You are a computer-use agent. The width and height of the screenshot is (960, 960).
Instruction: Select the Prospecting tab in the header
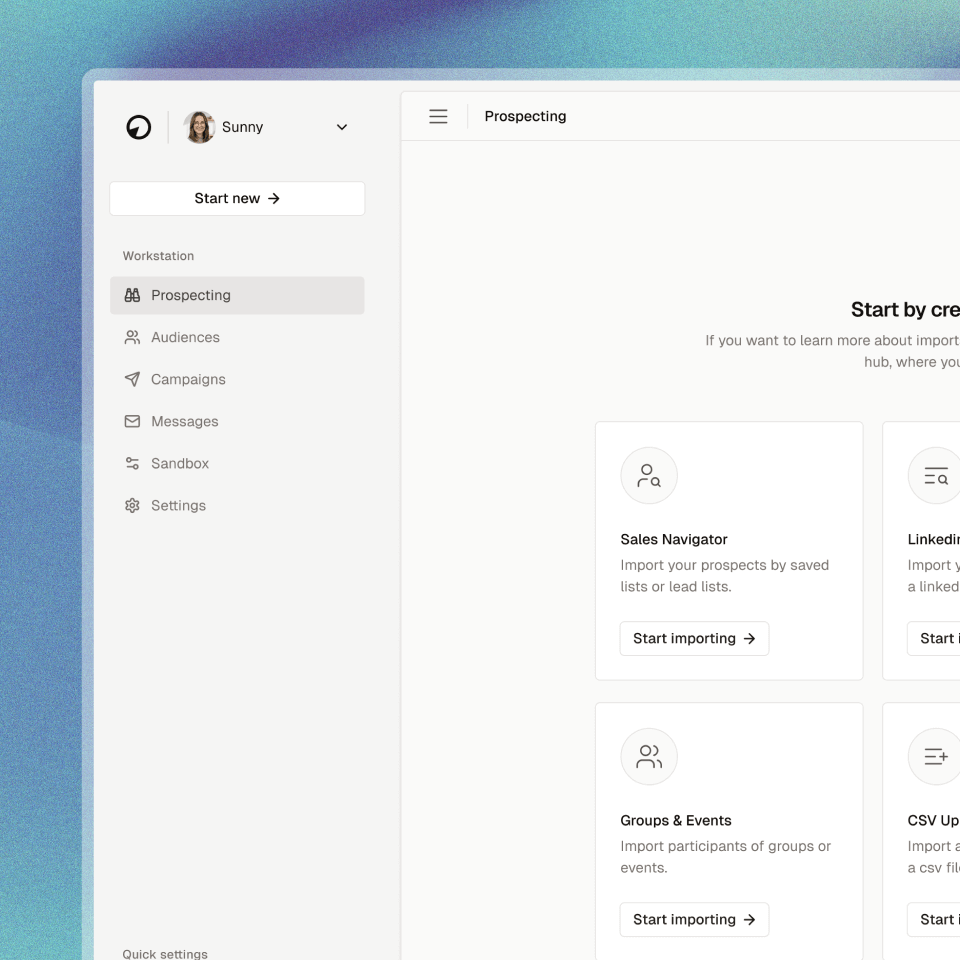525,116
